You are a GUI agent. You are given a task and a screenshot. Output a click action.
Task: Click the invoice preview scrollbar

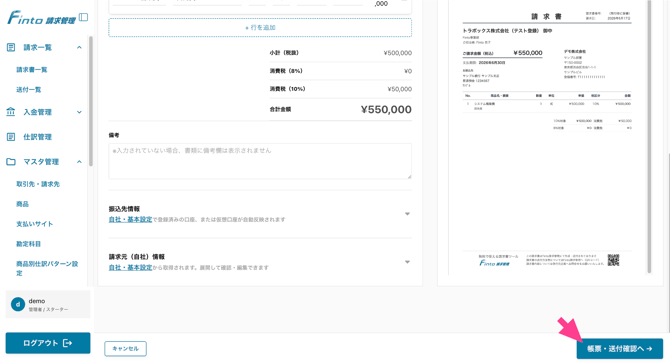click(x=649, y=137)
